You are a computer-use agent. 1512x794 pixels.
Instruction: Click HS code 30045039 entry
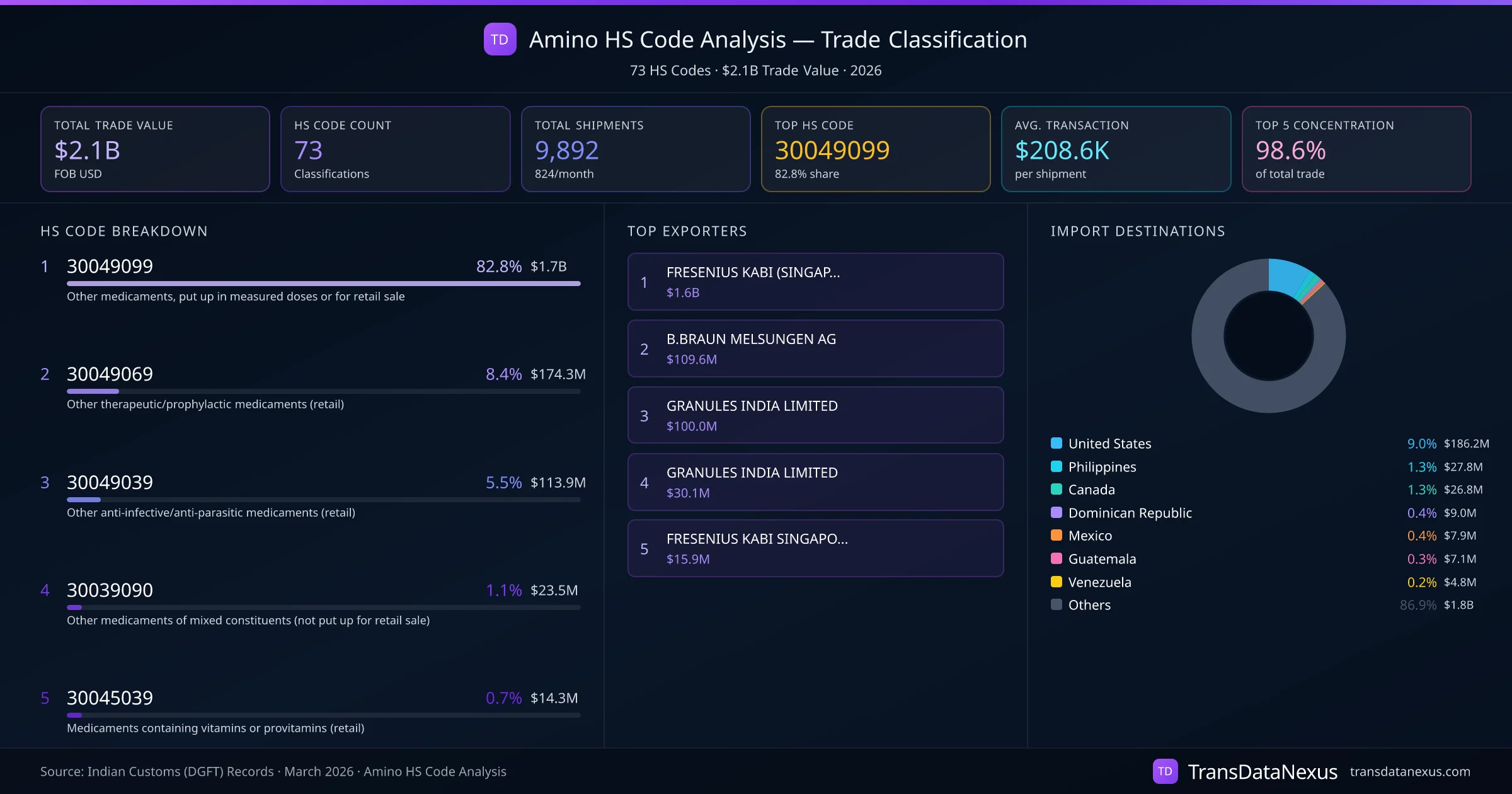pyautogui.click(x=110, y=698)
